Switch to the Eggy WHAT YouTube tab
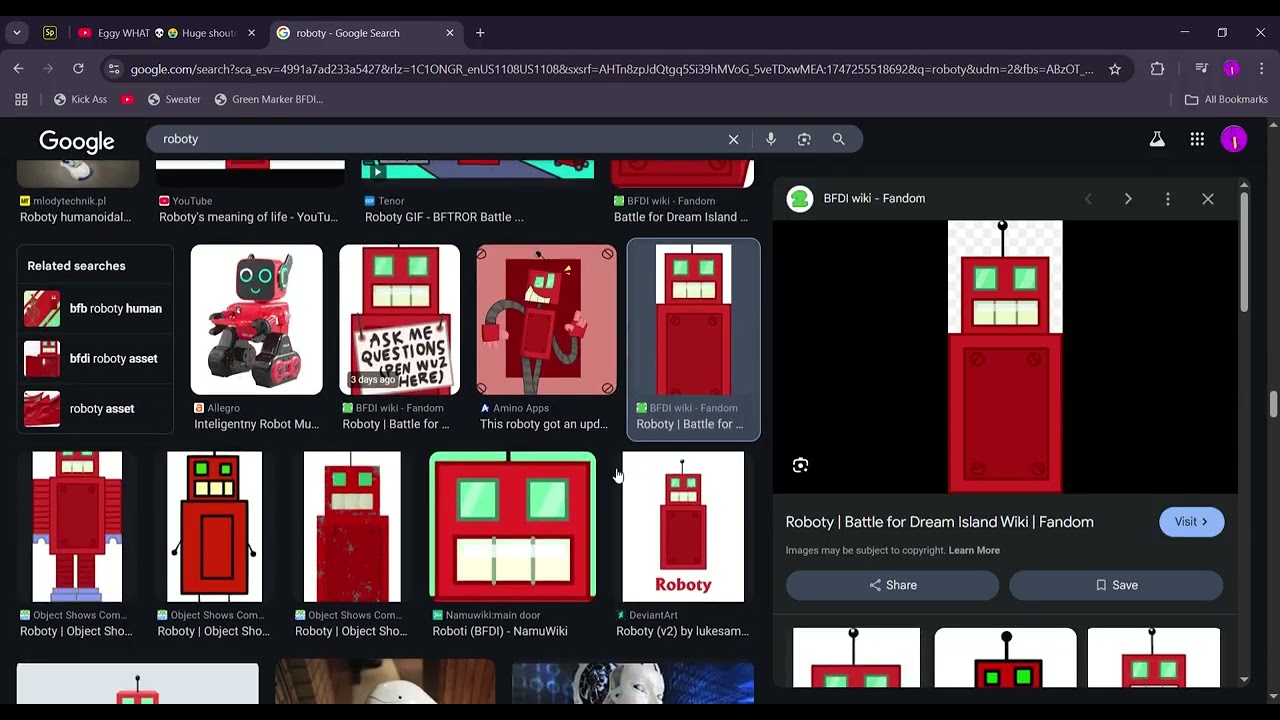The image size is (1280, 720). (x=165, y=33)
